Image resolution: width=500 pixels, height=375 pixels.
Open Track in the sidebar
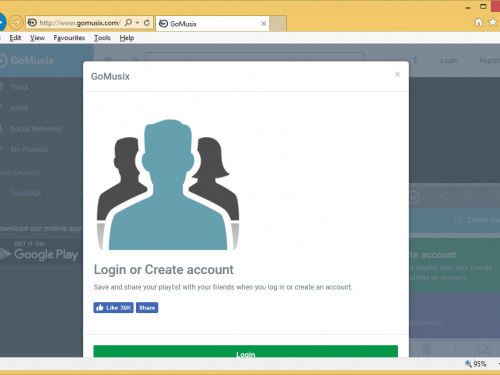[x=19, y=87]
